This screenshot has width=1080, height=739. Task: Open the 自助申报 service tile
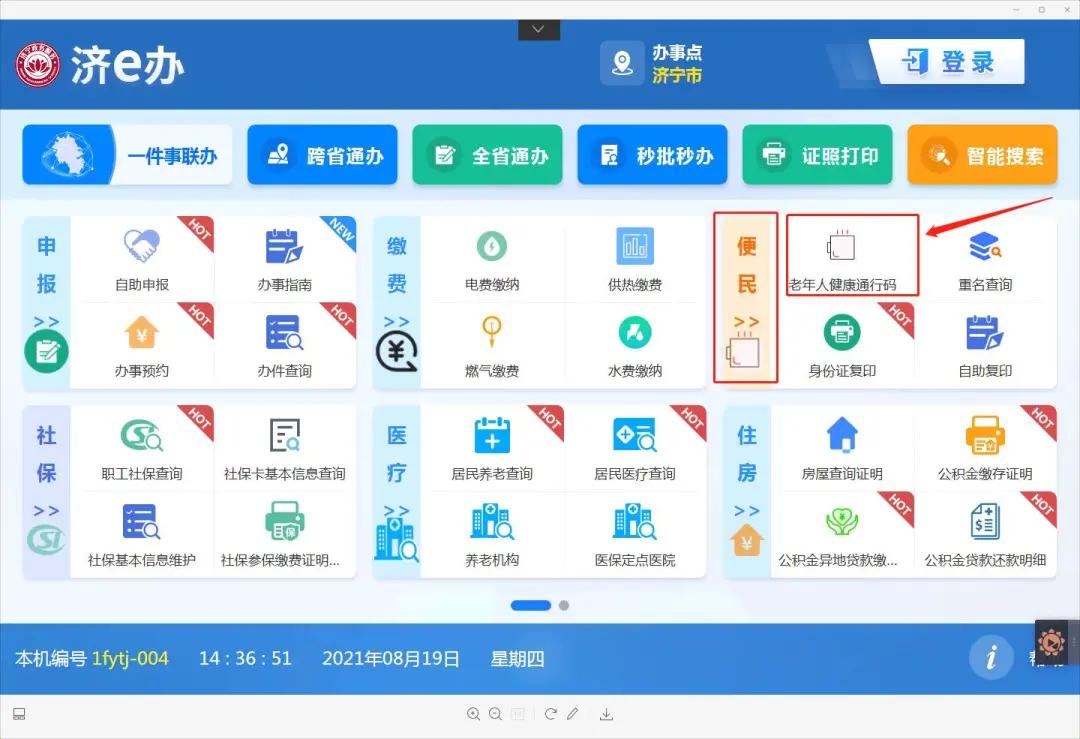point(142,259)
